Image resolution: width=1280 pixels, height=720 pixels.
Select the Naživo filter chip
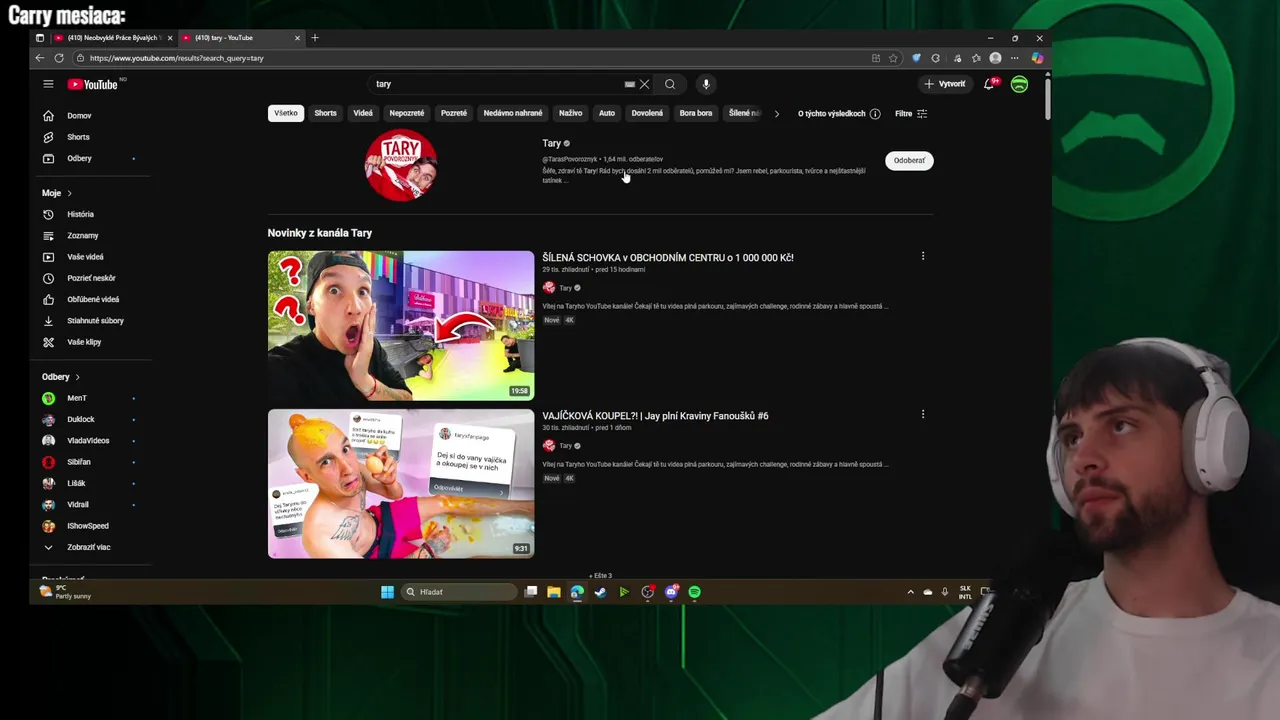coord(571,113)
